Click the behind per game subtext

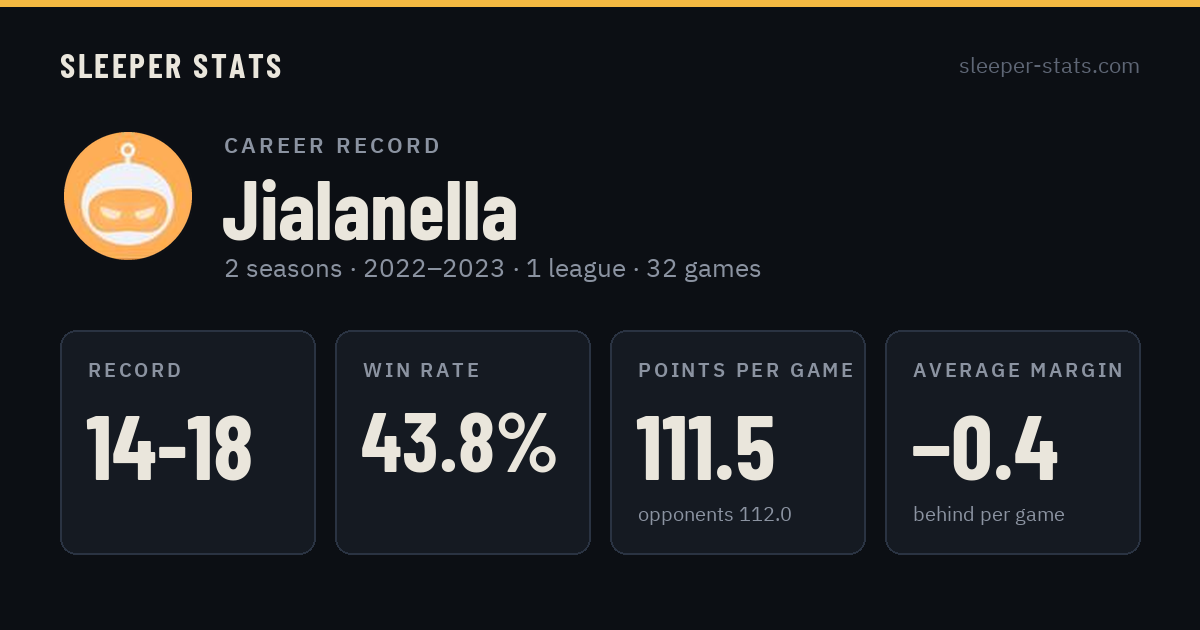coord(989,515)
